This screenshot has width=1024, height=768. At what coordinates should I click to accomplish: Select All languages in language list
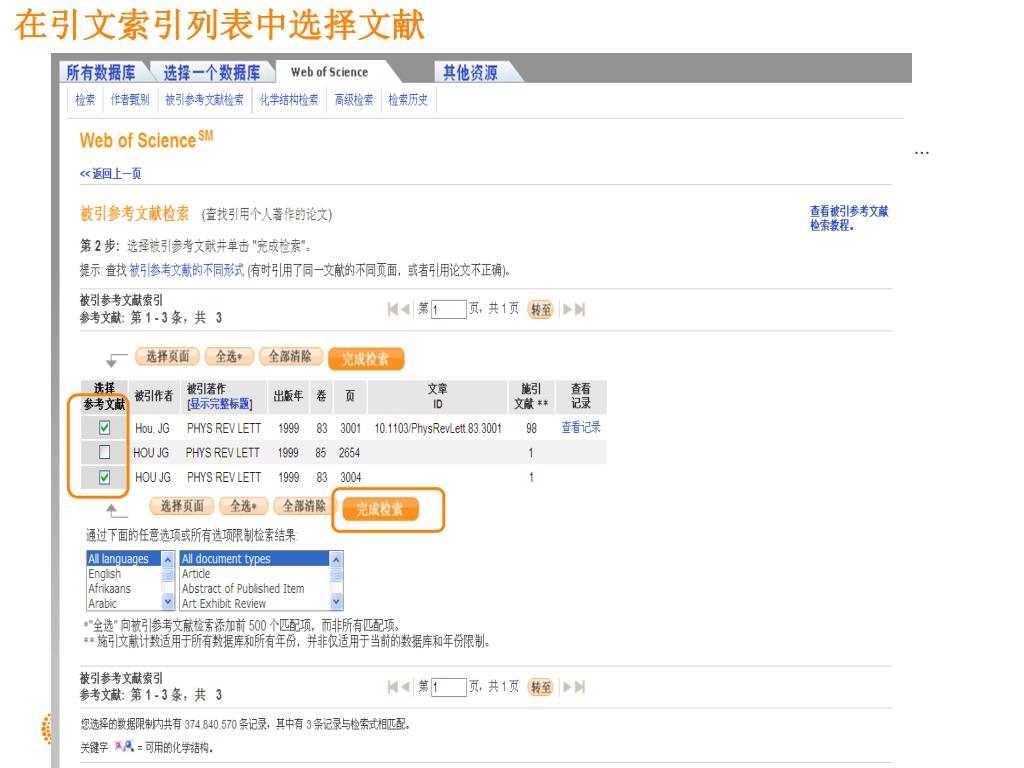pyautogui.click(x=124, y=559)
